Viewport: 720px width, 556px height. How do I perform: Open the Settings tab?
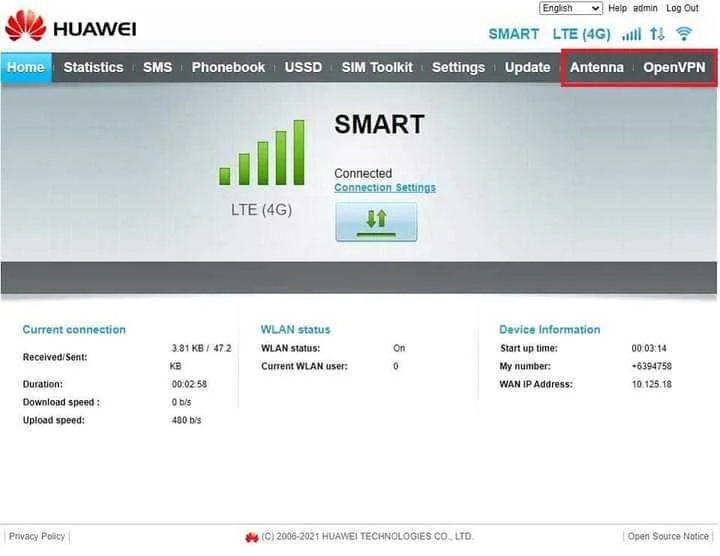click(x=458, y=67)
